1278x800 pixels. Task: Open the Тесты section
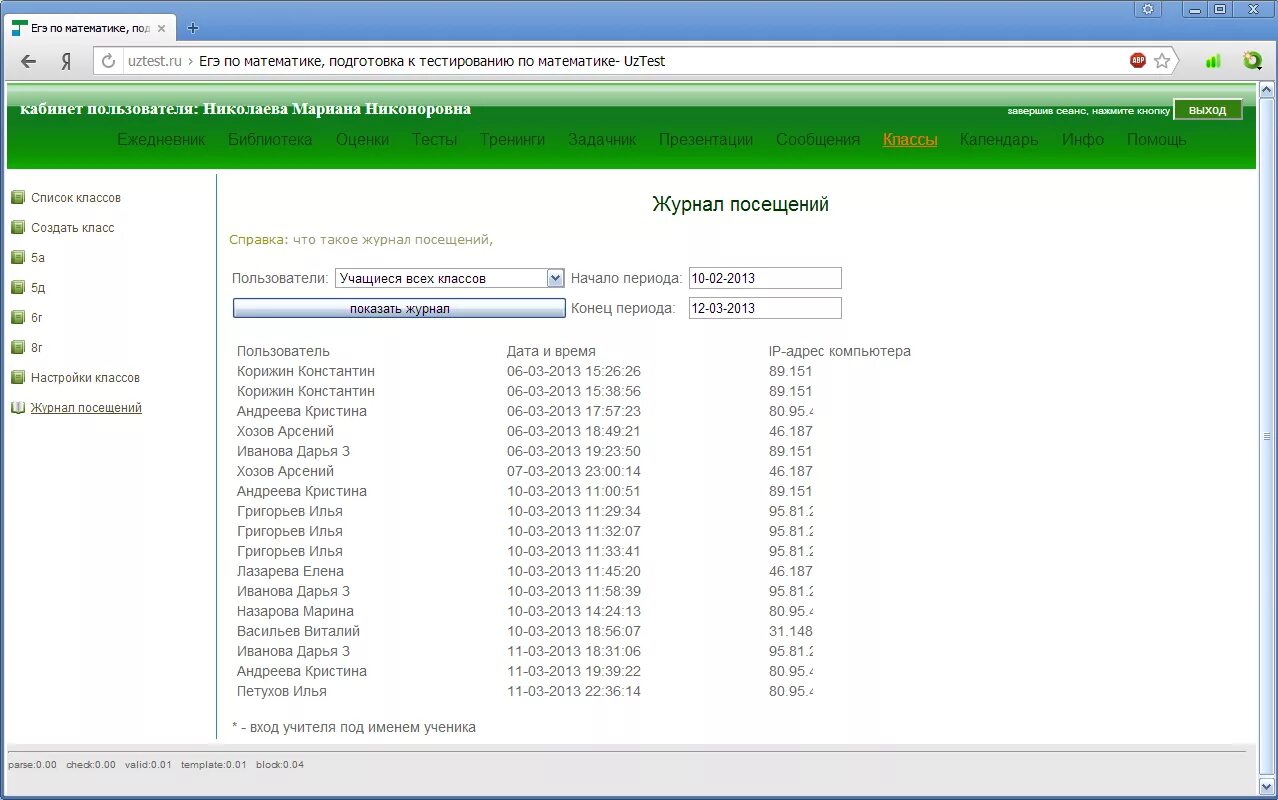click(x=435, y=140)
